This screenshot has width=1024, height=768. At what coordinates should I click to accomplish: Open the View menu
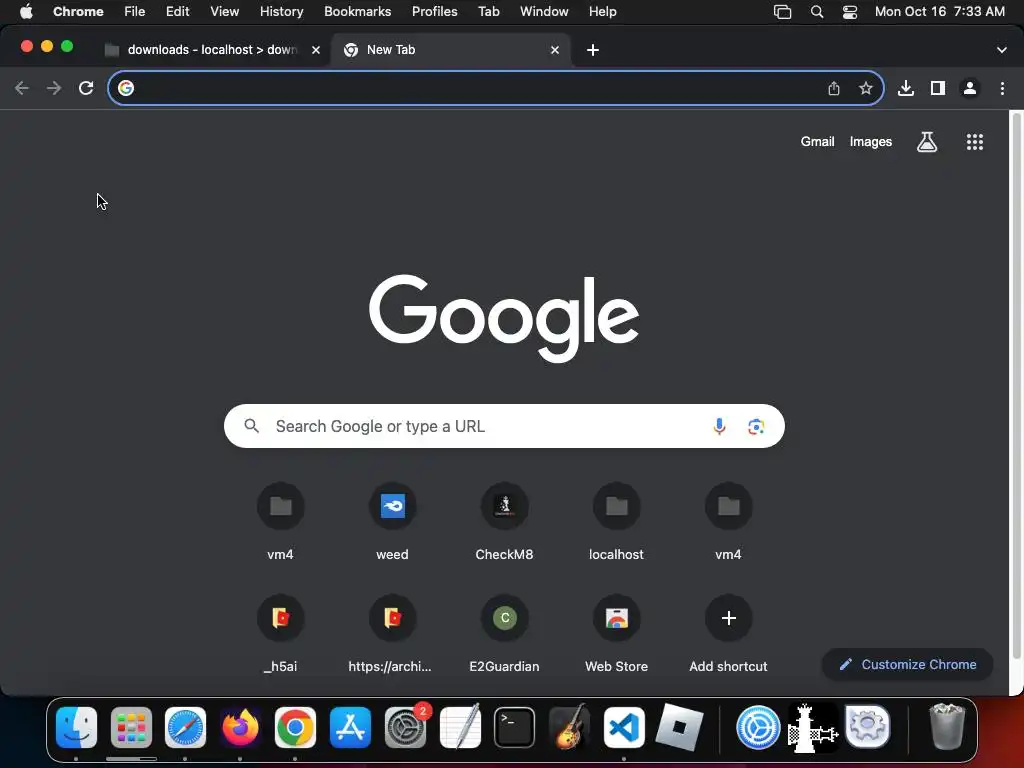[x=225, y=12]
